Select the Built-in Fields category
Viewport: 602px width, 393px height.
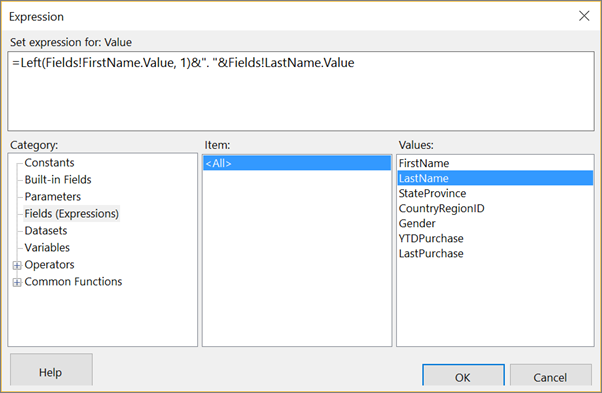click(x=58, y=180)
